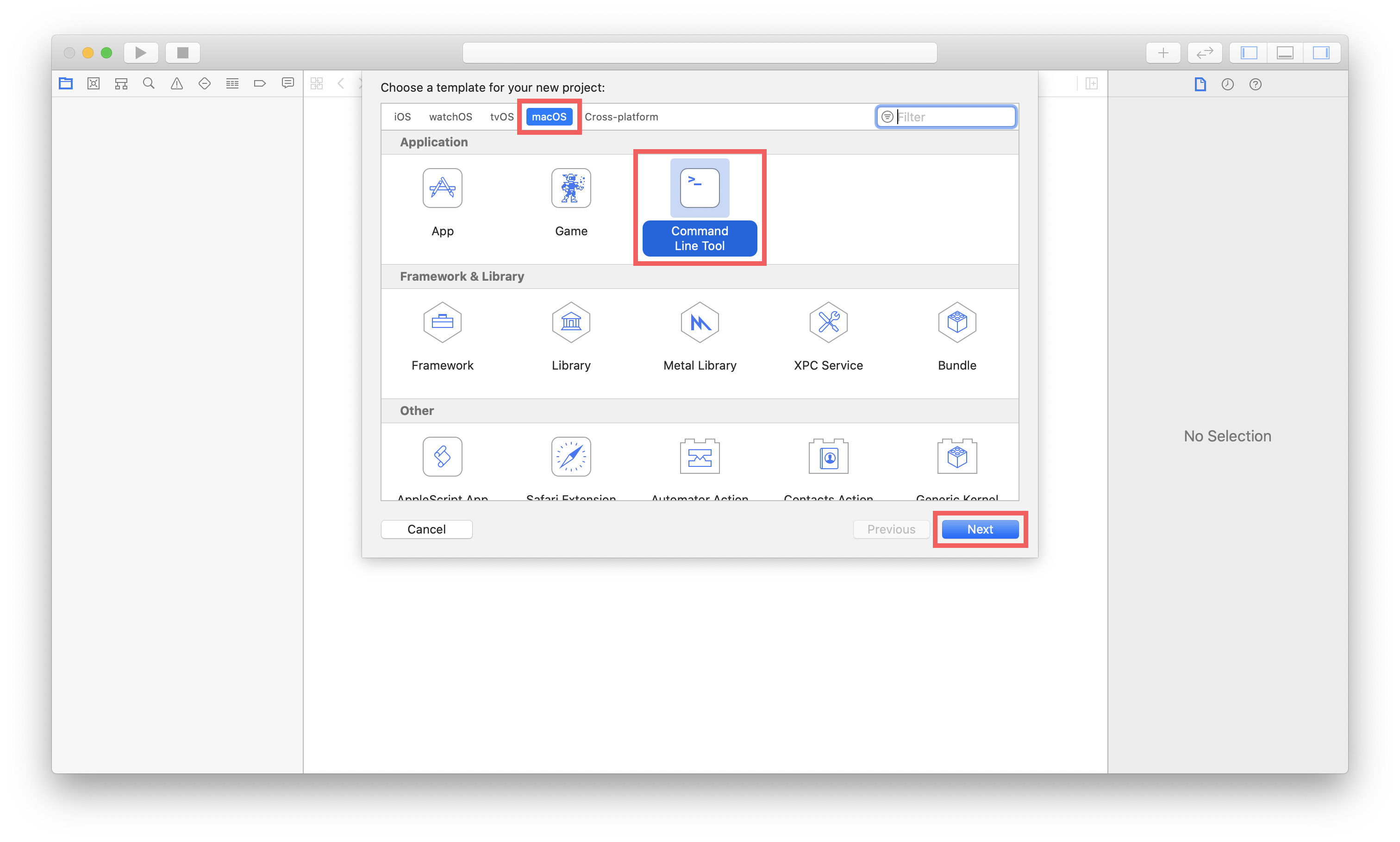Choose the Framework template icon

[x=442, y=322]
